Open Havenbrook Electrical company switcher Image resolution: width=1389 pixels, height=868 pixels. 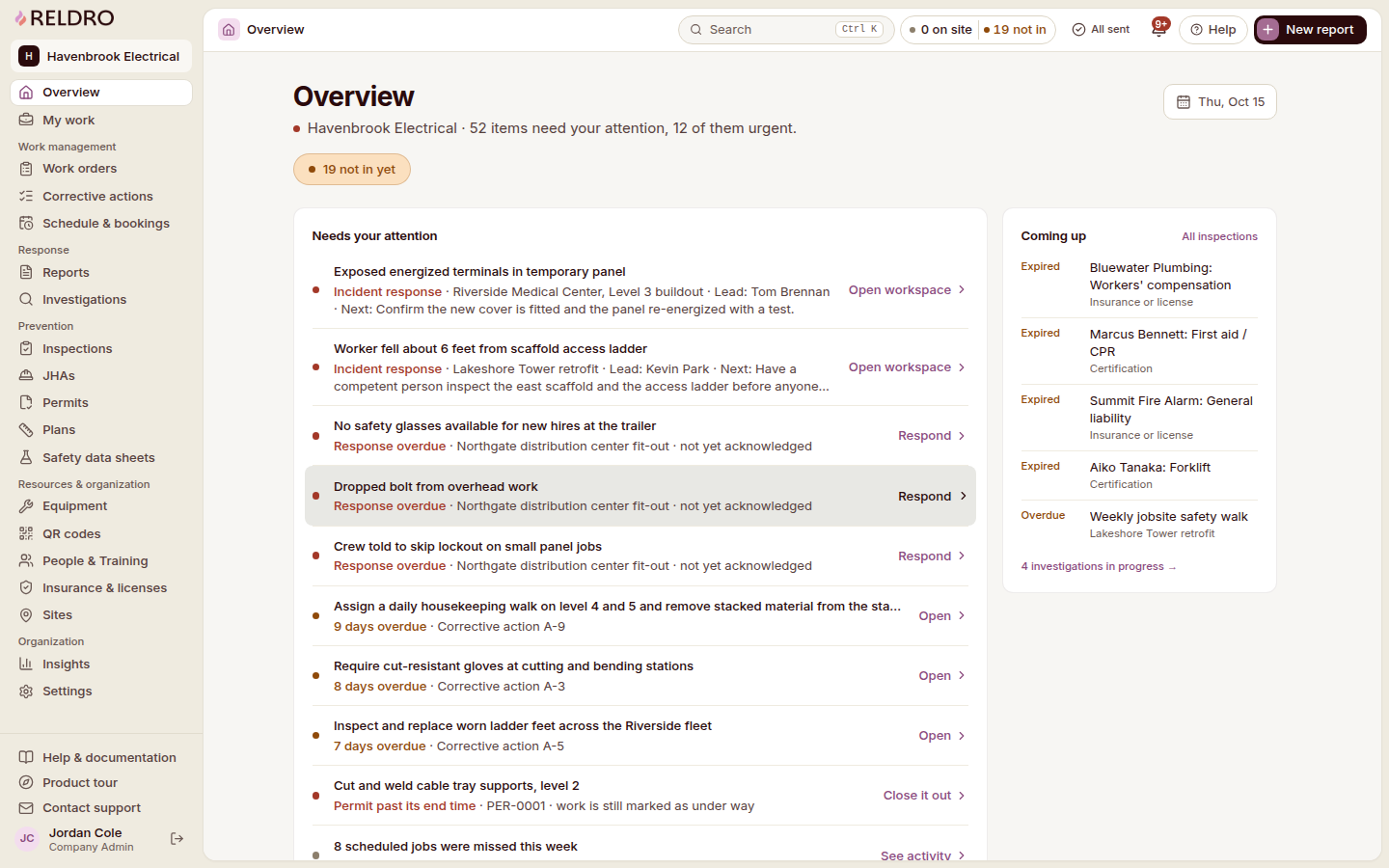[101, 56]
